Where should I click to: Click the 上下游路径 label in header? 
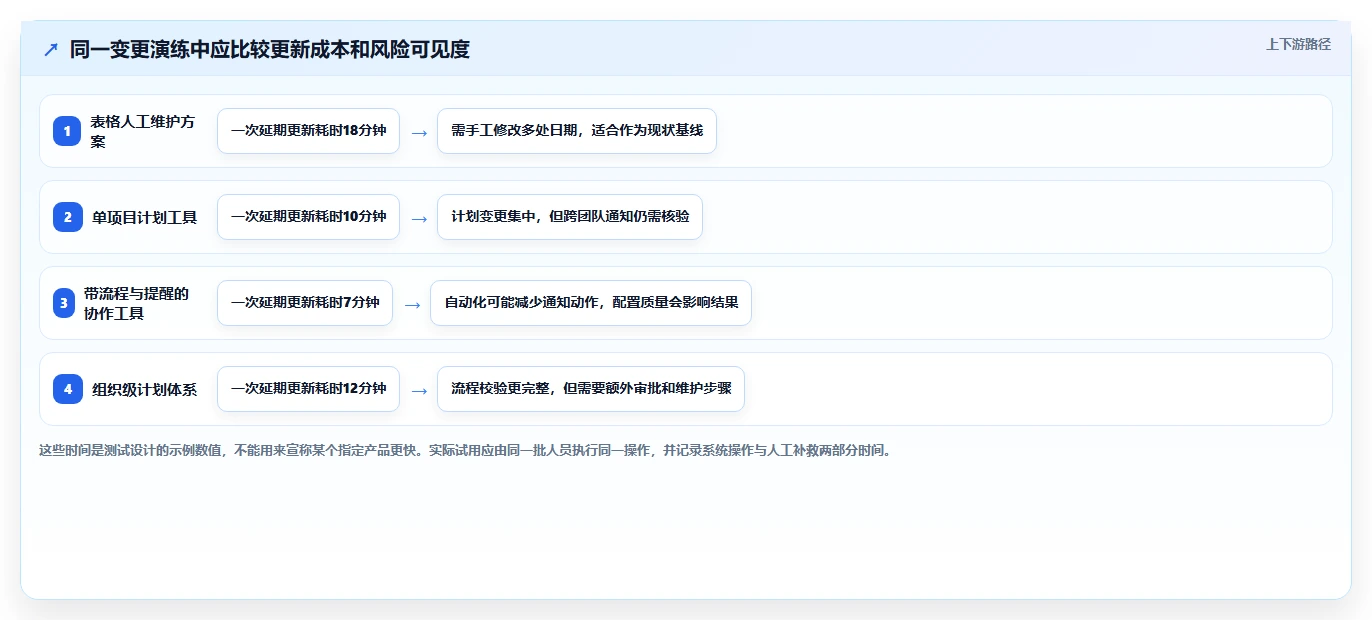pyautogui.click(x=1298, y=44)
